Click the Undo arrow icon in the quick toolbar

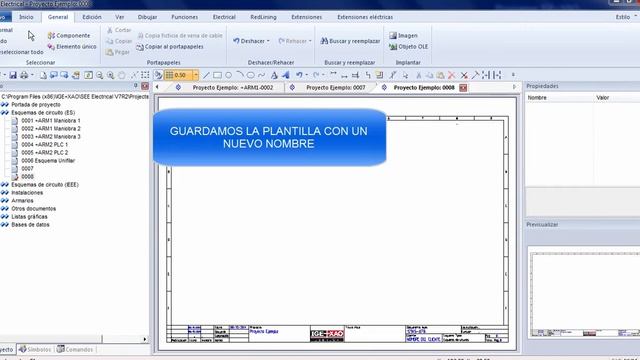coord(299,75)
